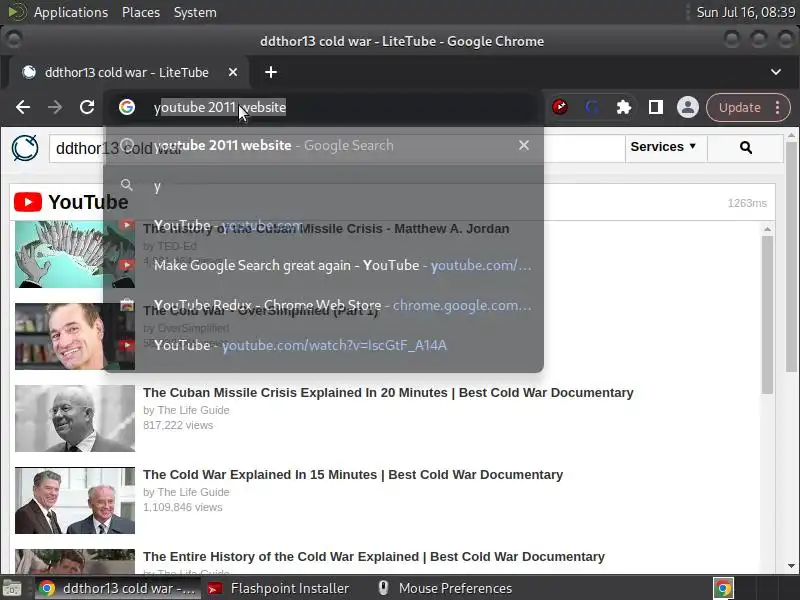
Task: Click the page scrollbar down arrow
Action: pos(791,565)
